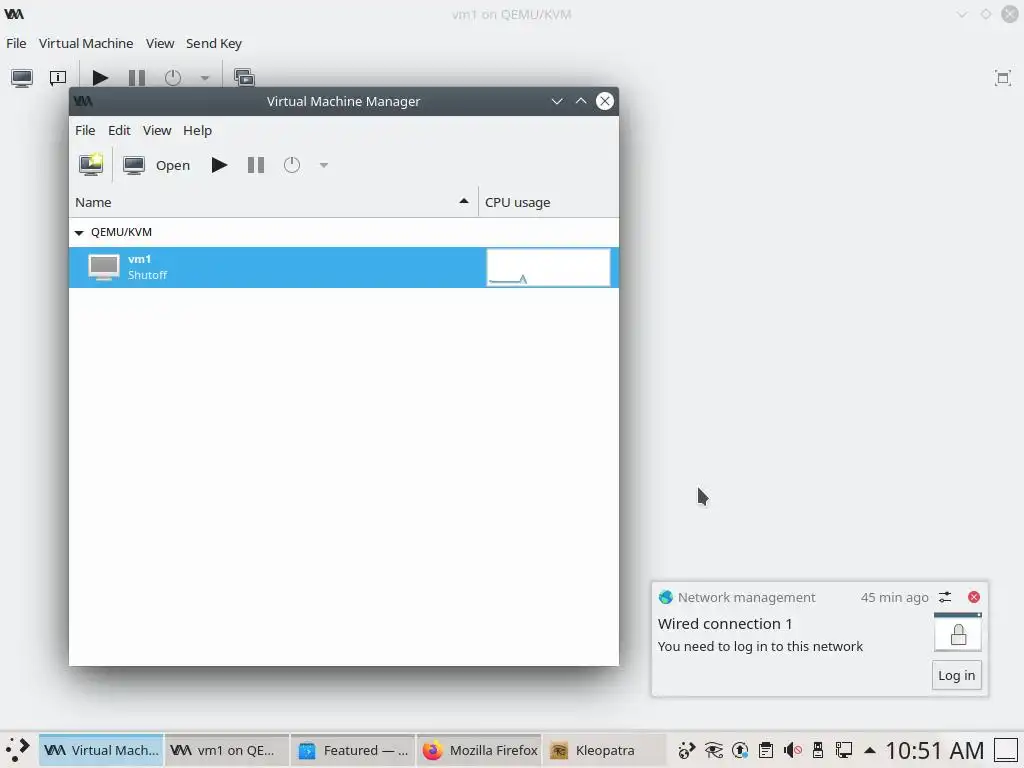Open the Manager View menu

coord(157,130)
